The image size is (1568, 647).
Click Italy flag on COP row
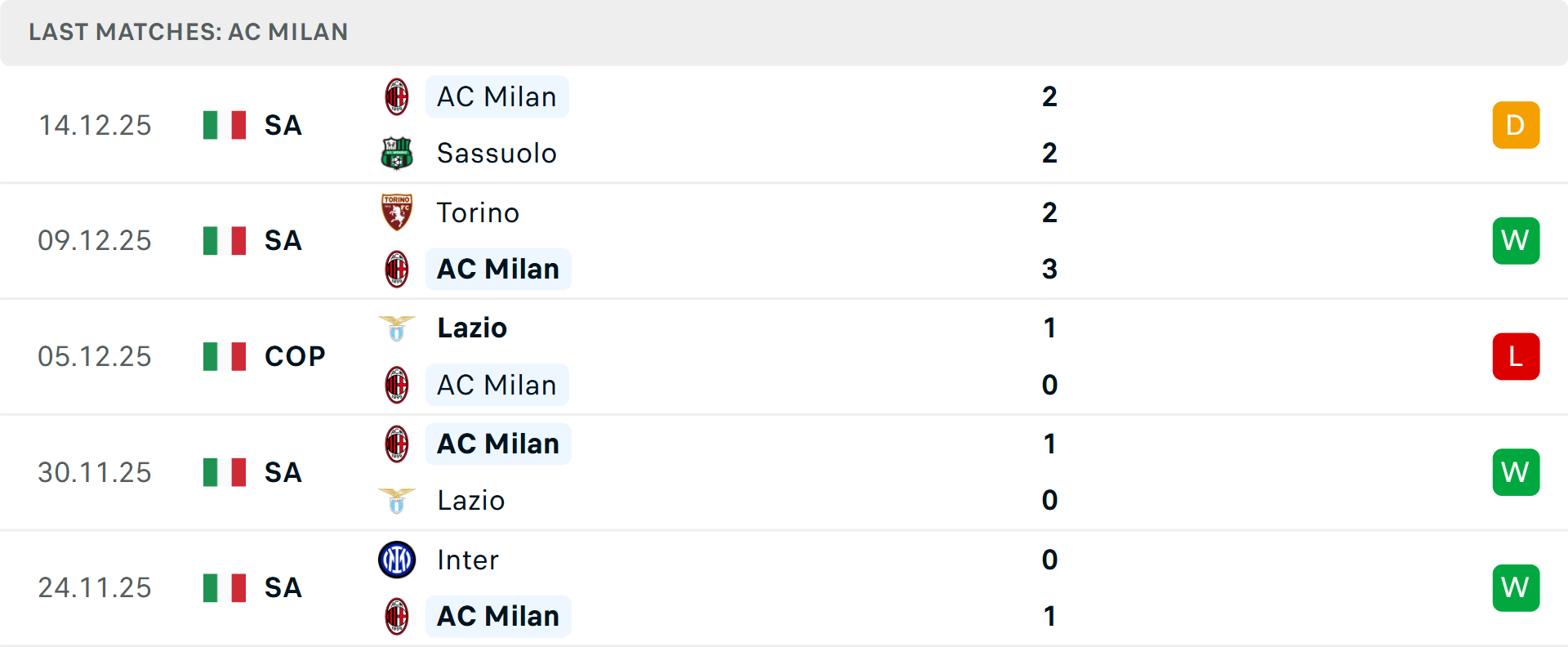pos(225,356)
